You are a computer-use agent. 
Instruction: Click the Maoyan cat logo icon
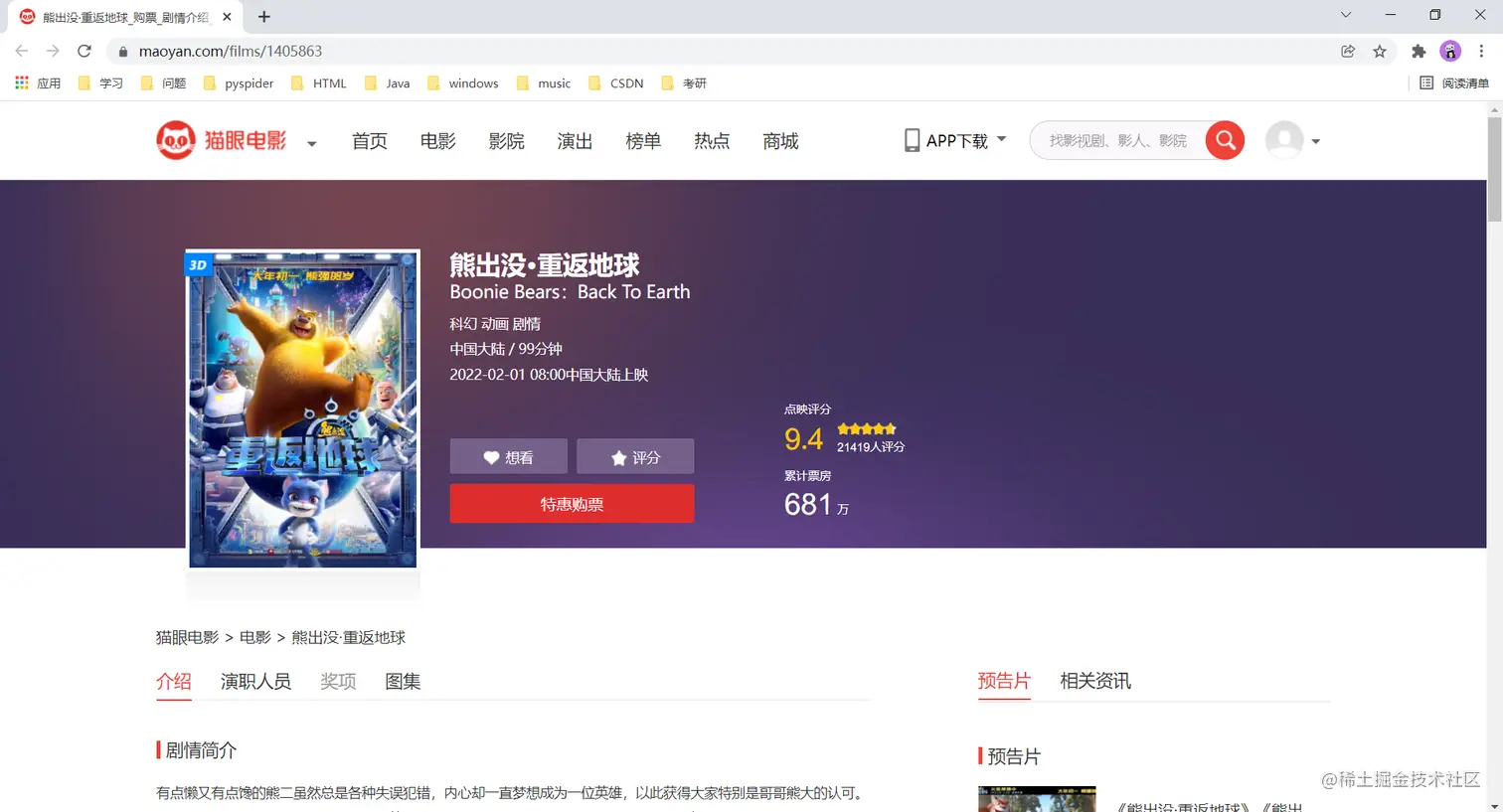[176, 140]
